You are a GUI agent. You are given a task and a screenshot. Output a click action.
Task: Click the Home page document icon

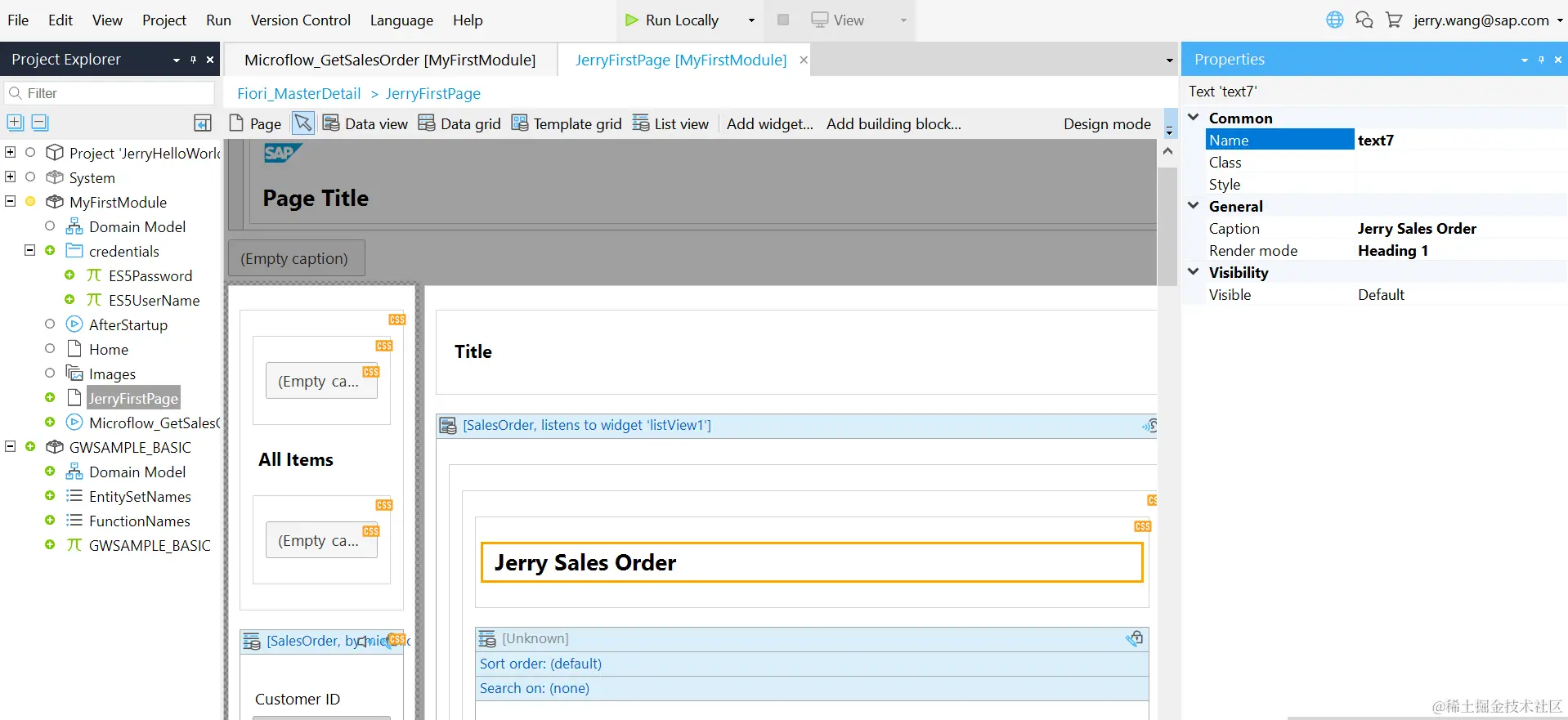74,349
